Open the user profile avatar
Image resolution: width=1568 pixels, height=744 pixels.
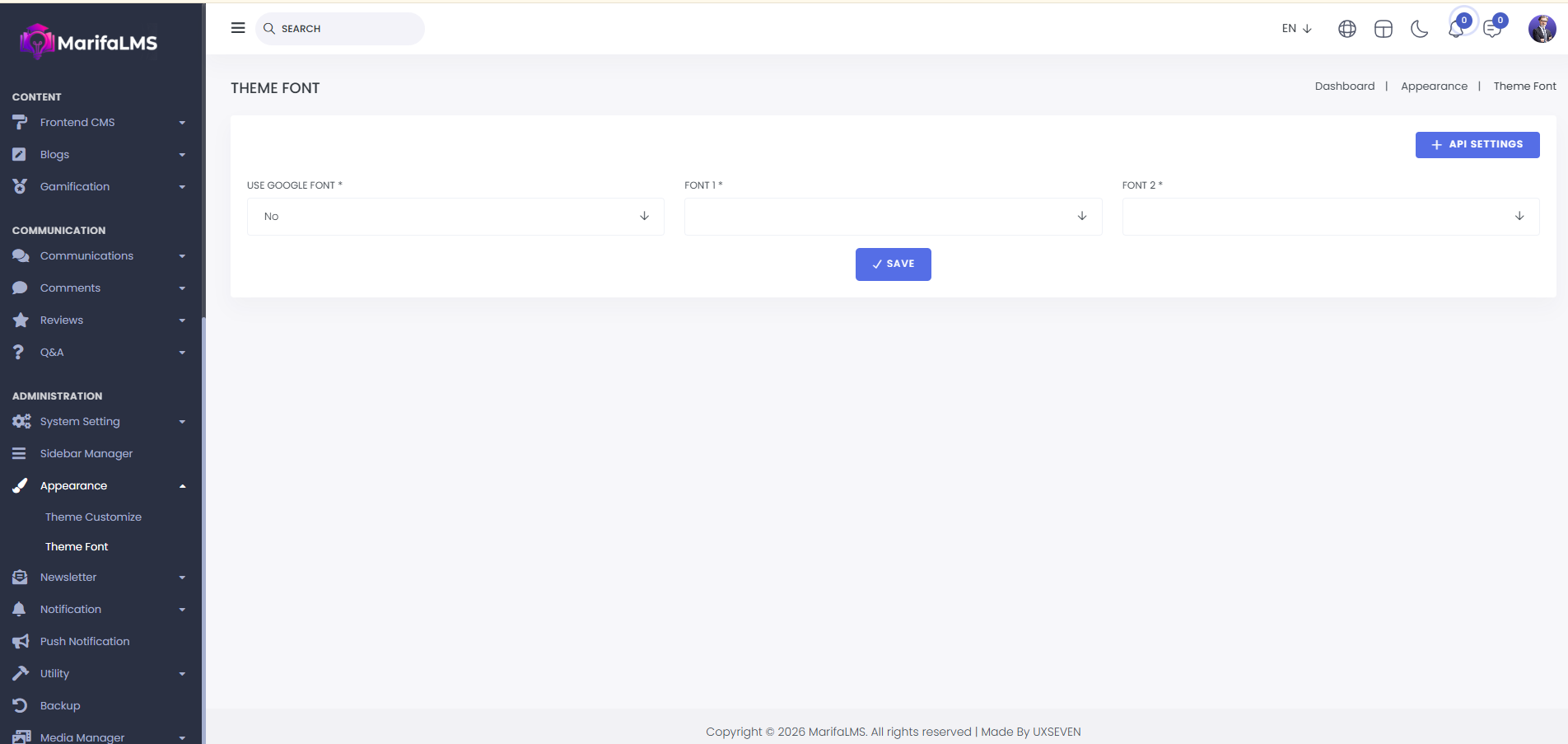[1542, 29]
